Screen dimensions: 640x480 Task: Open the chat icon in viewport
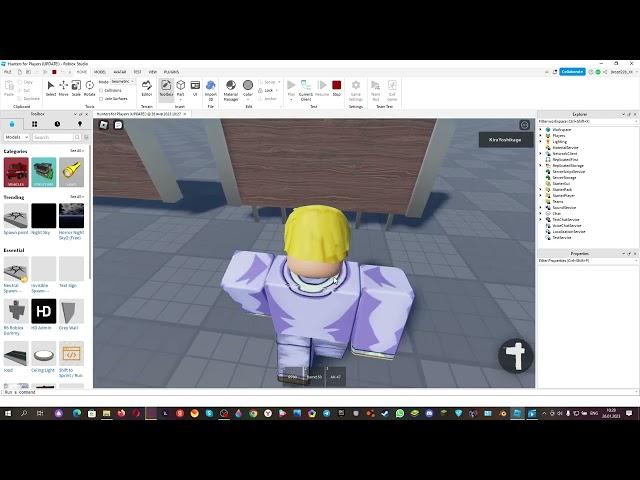[118, 125]
